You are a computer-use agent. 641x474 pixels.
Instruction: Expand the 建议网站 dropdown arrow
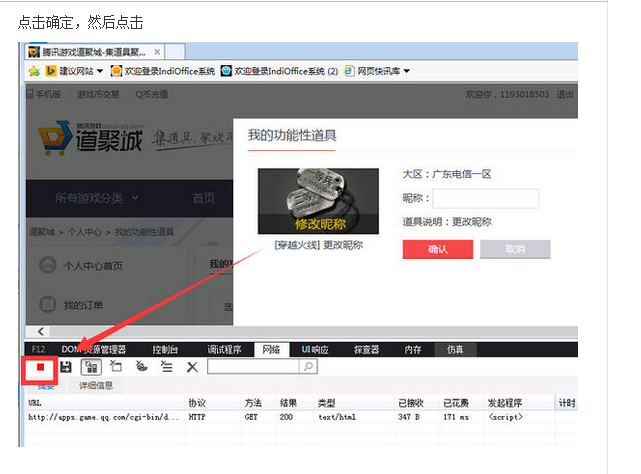(x=100, y=71)
